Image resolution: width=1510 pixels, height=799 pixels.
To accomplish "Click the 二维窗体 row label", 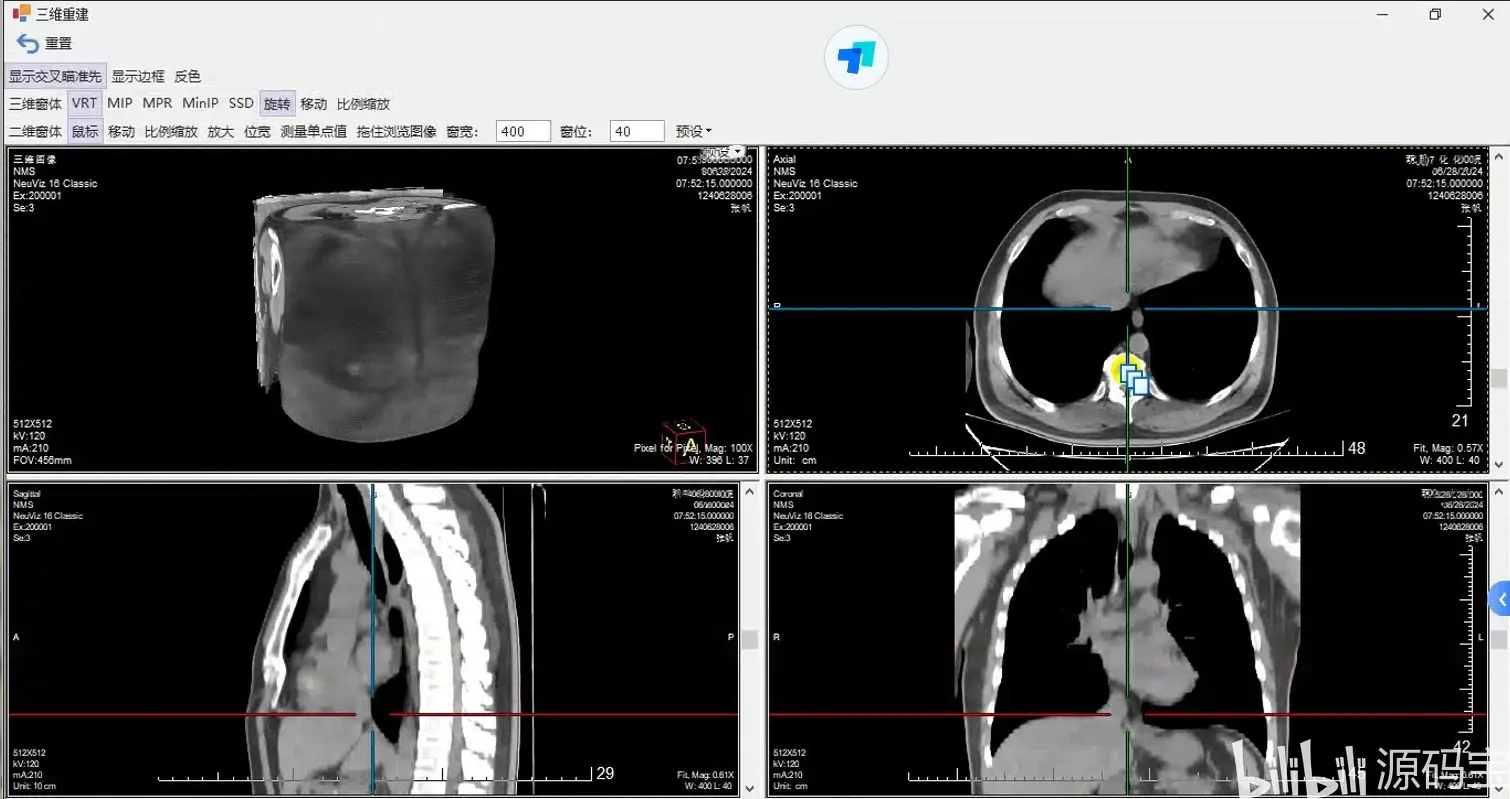I will (35, 131).
